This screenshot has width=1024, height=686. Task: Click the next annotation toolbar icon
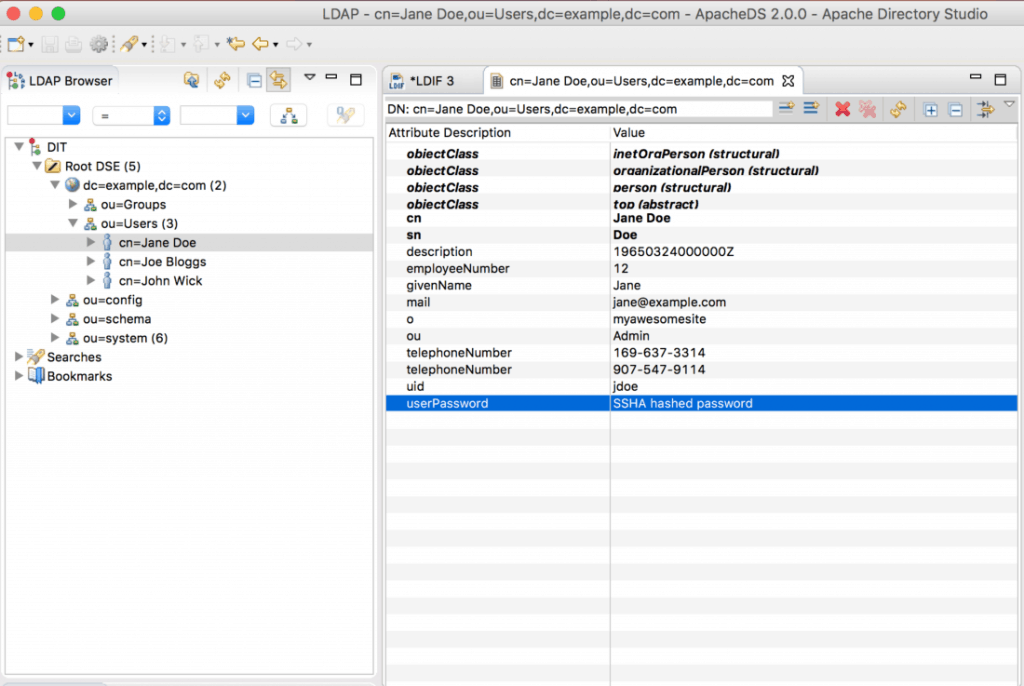point(168,44)
